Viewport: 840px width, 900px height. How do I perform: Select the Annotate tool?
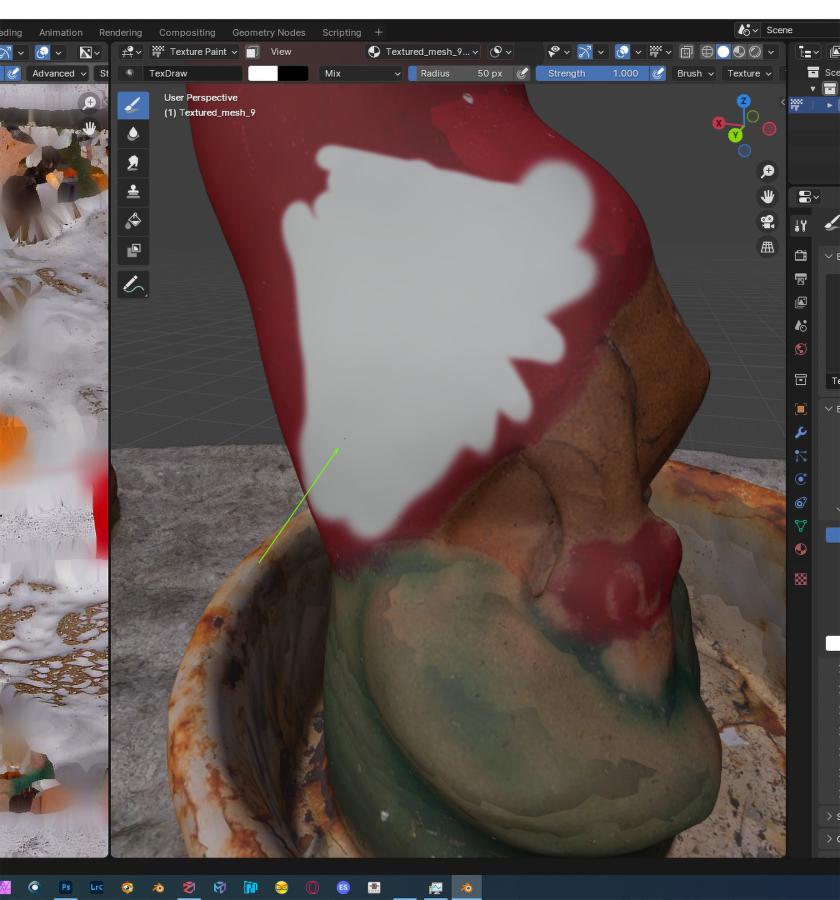click(133, 285)
